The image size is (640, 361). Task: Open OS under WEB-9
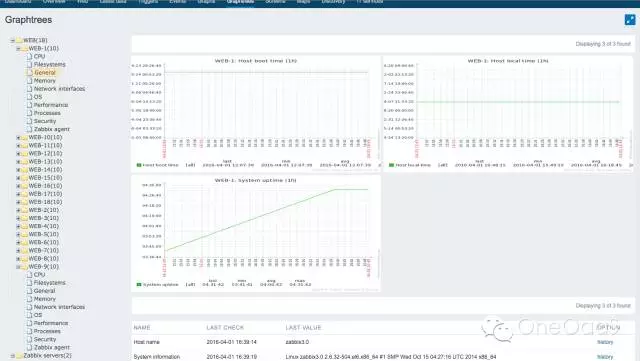click(38, 315)
